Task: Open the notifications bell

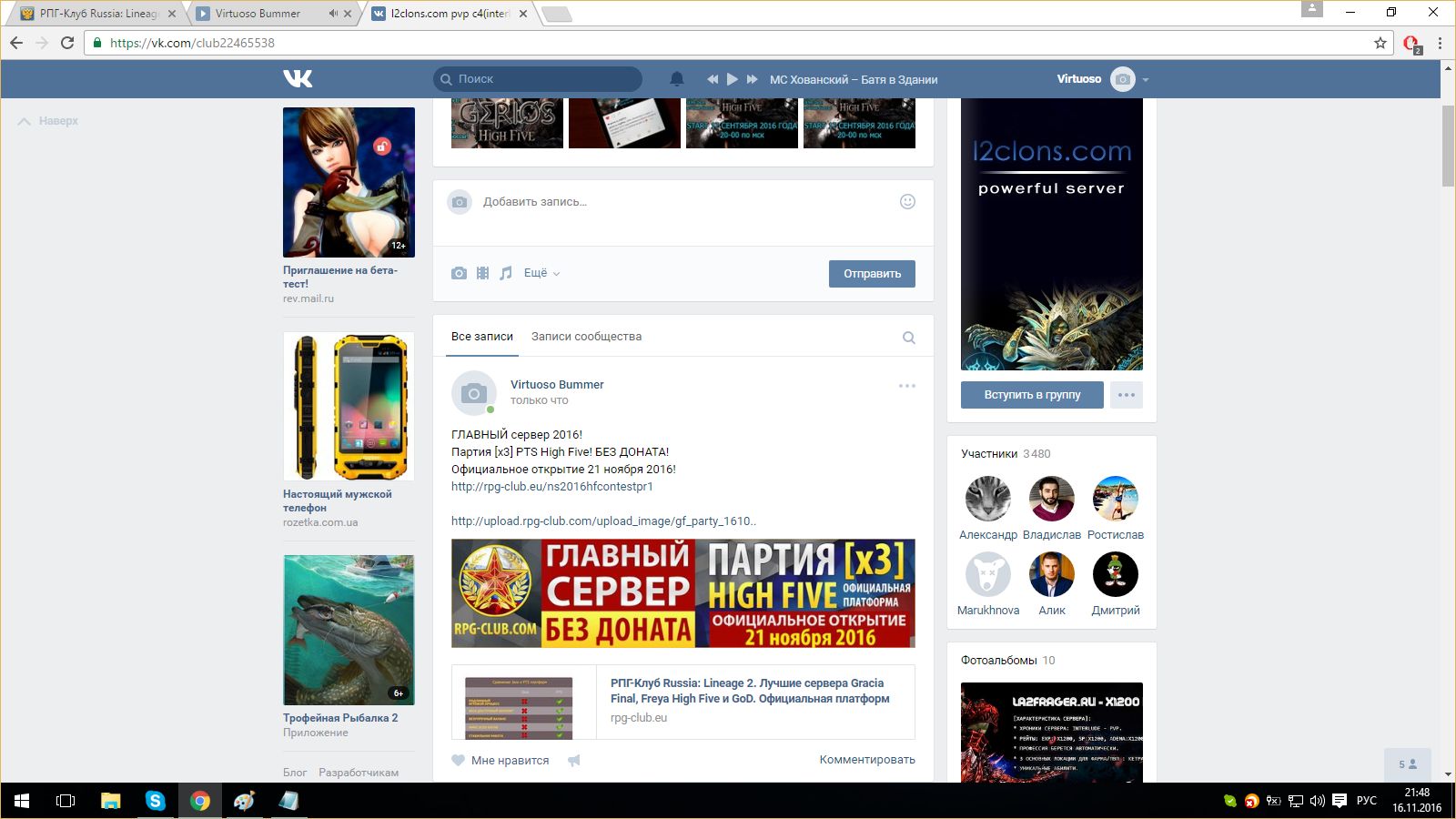Action: [x=677, y=79]
